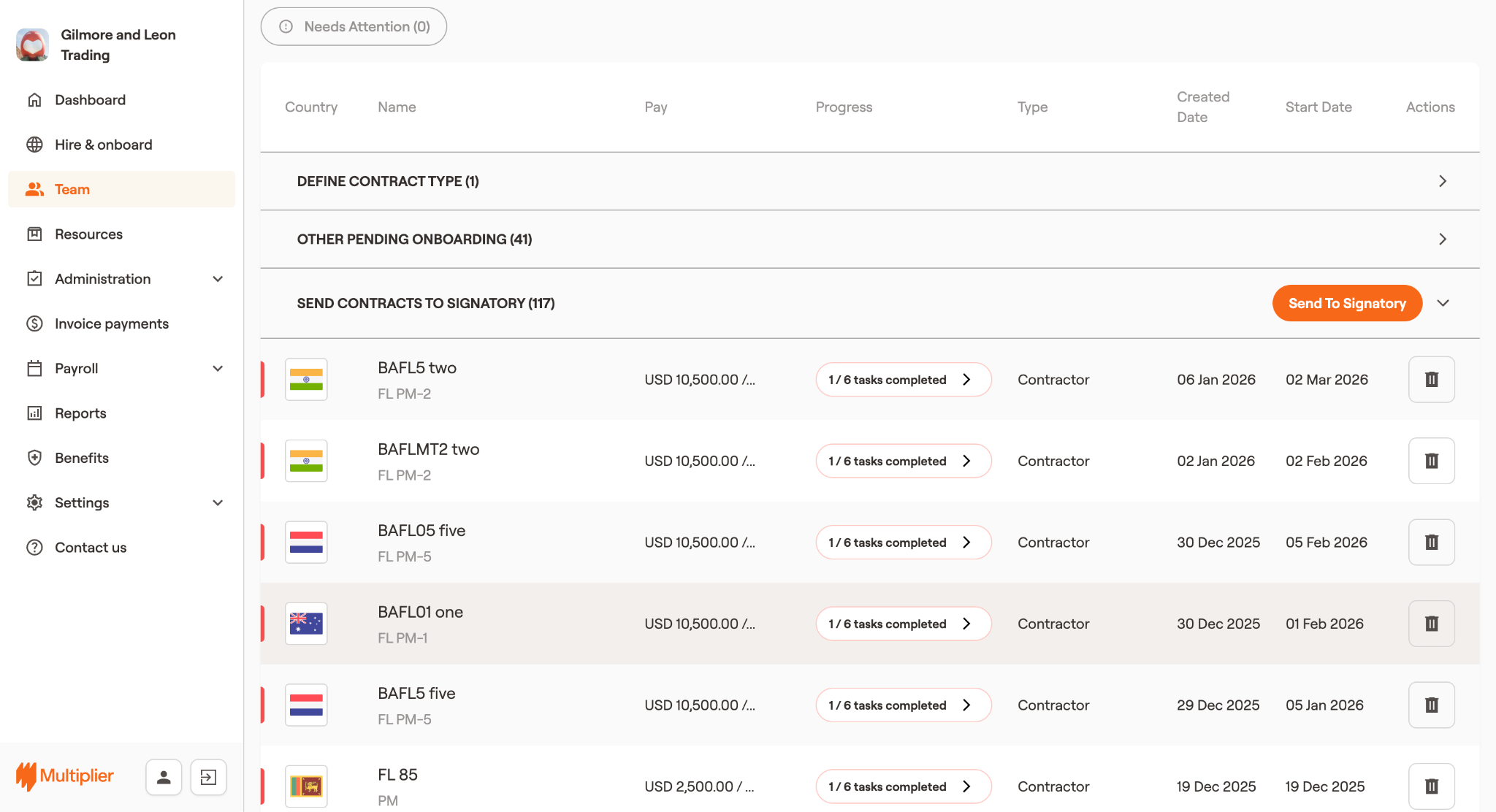Click trash icon for FL 85 row
The height and width of the screenshot is (812, 1496).
tap(1431, 786)
